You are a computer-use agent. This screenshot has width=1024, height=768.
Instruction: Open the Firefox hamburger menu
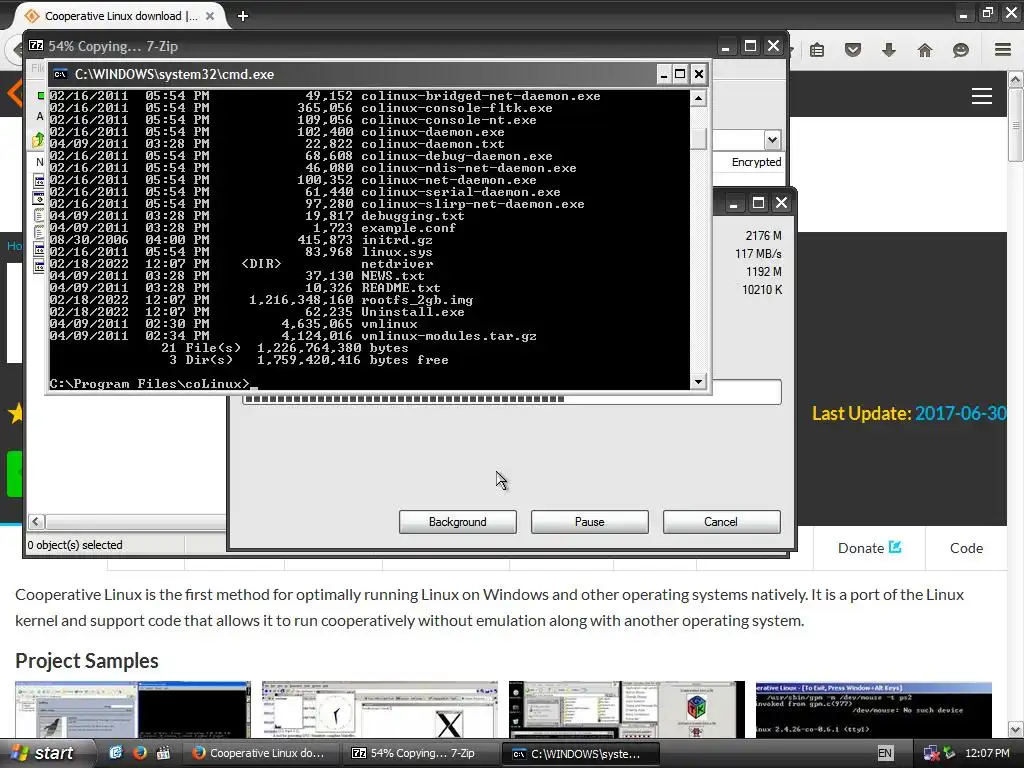click(x=1003, y=50)
